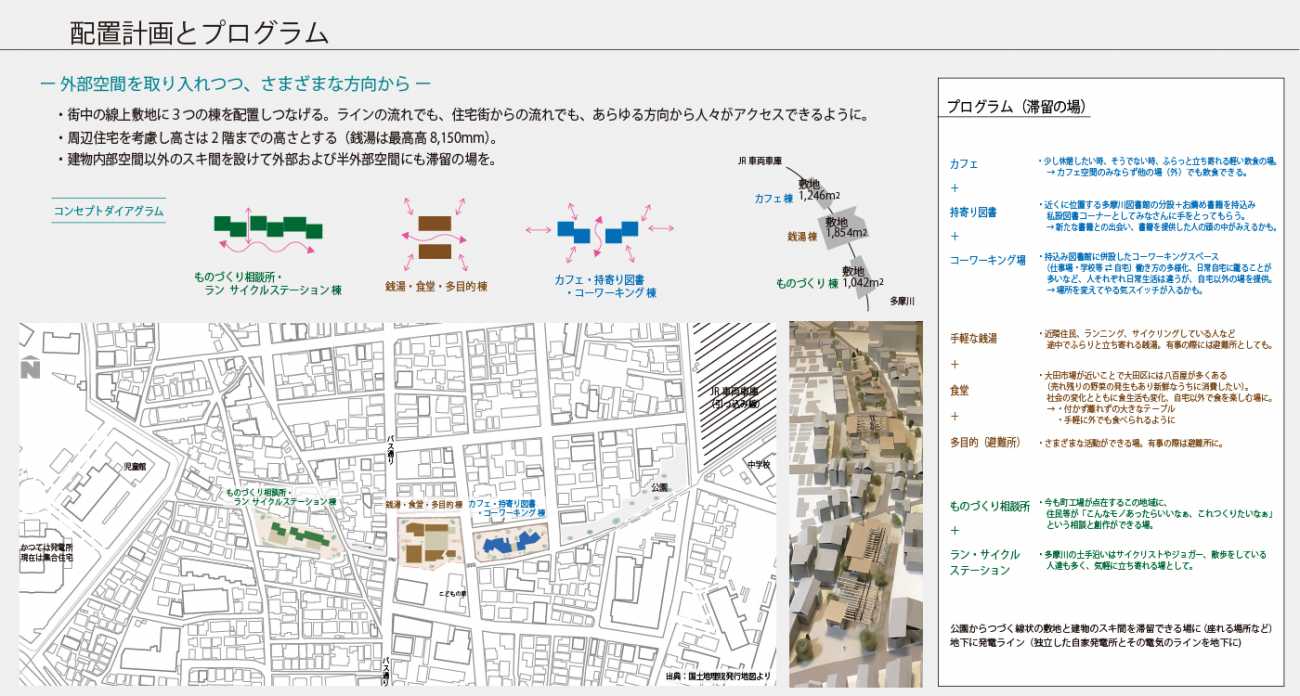
Task: Click the コーワーキング場 program heading
Action: click(987, 260)
